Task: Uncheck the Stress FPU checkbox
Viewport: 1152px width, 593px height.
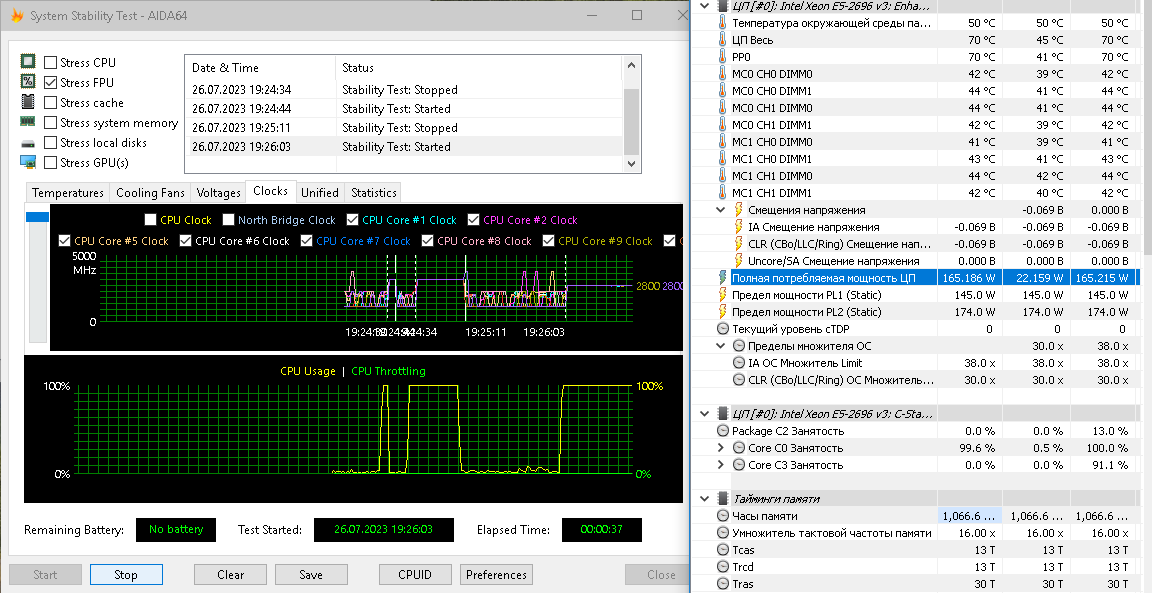Action: [51, 83]
